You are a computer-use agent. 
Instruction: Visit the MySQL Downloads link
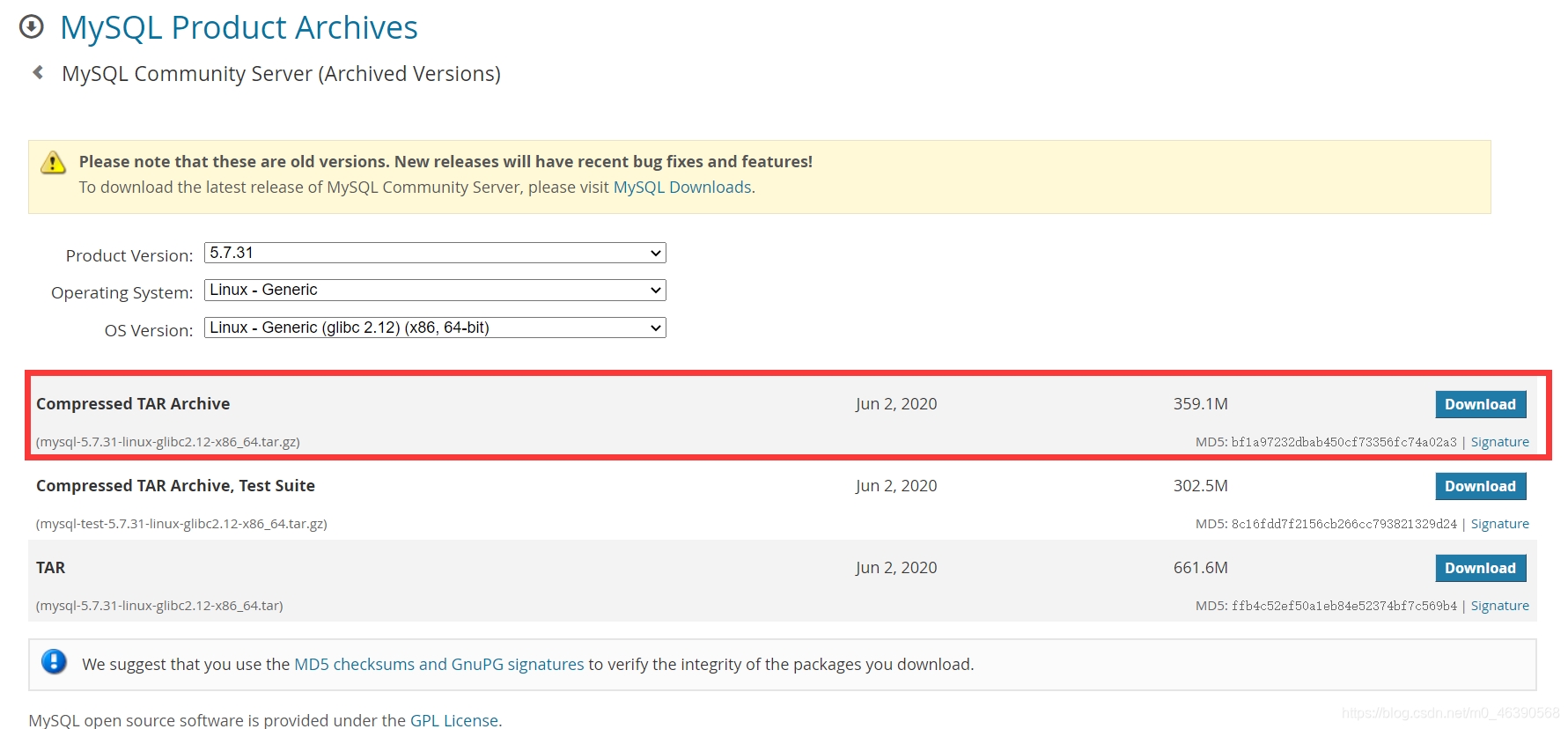tap(682, 188)
